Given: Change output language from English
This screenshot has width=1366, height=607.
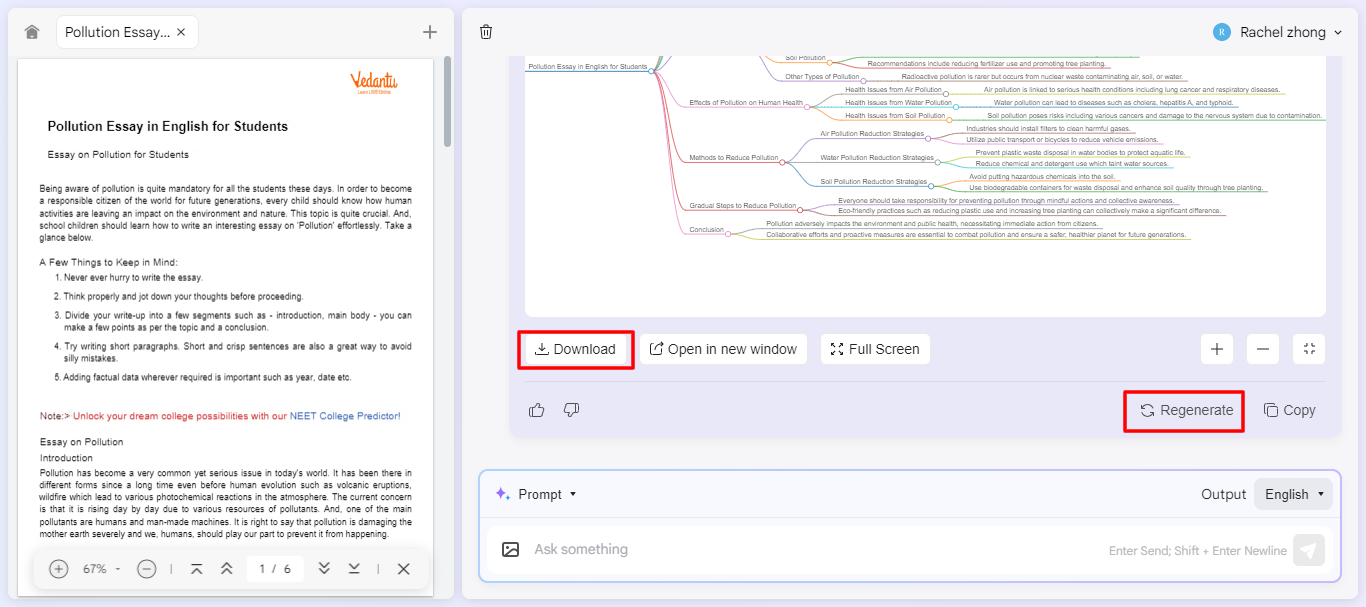Looking at the screenshot, I should (1294, 494).
